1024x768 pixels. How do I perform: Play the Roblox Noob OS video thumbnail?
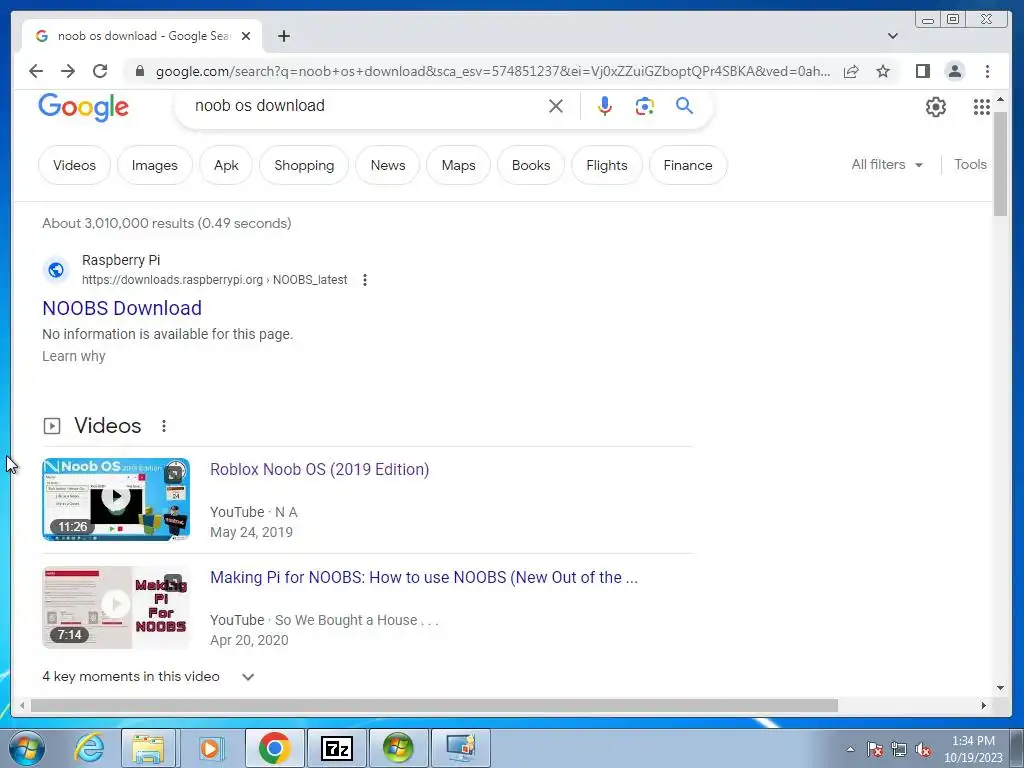point(116,499)
